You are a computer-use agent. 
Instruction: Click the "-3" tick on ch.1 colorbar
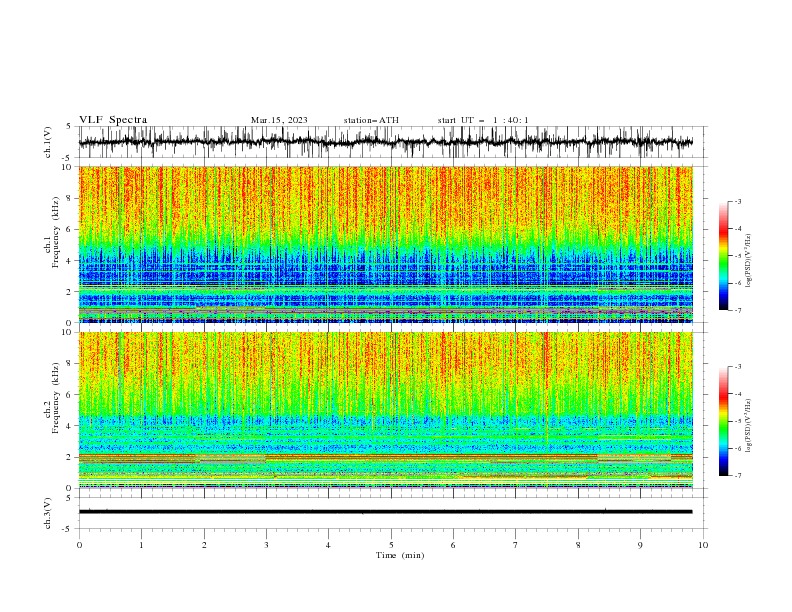click(x=738, y=201)
